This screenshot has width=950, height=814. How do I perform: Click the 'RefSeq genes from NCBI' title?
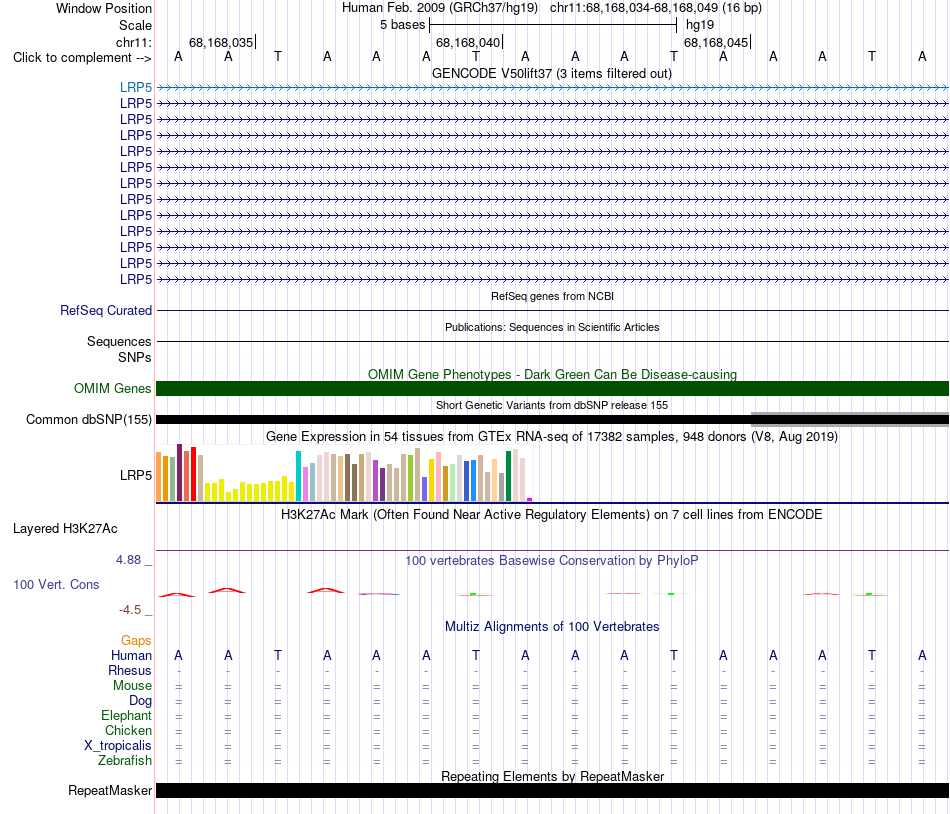click(x=552, y=296)
